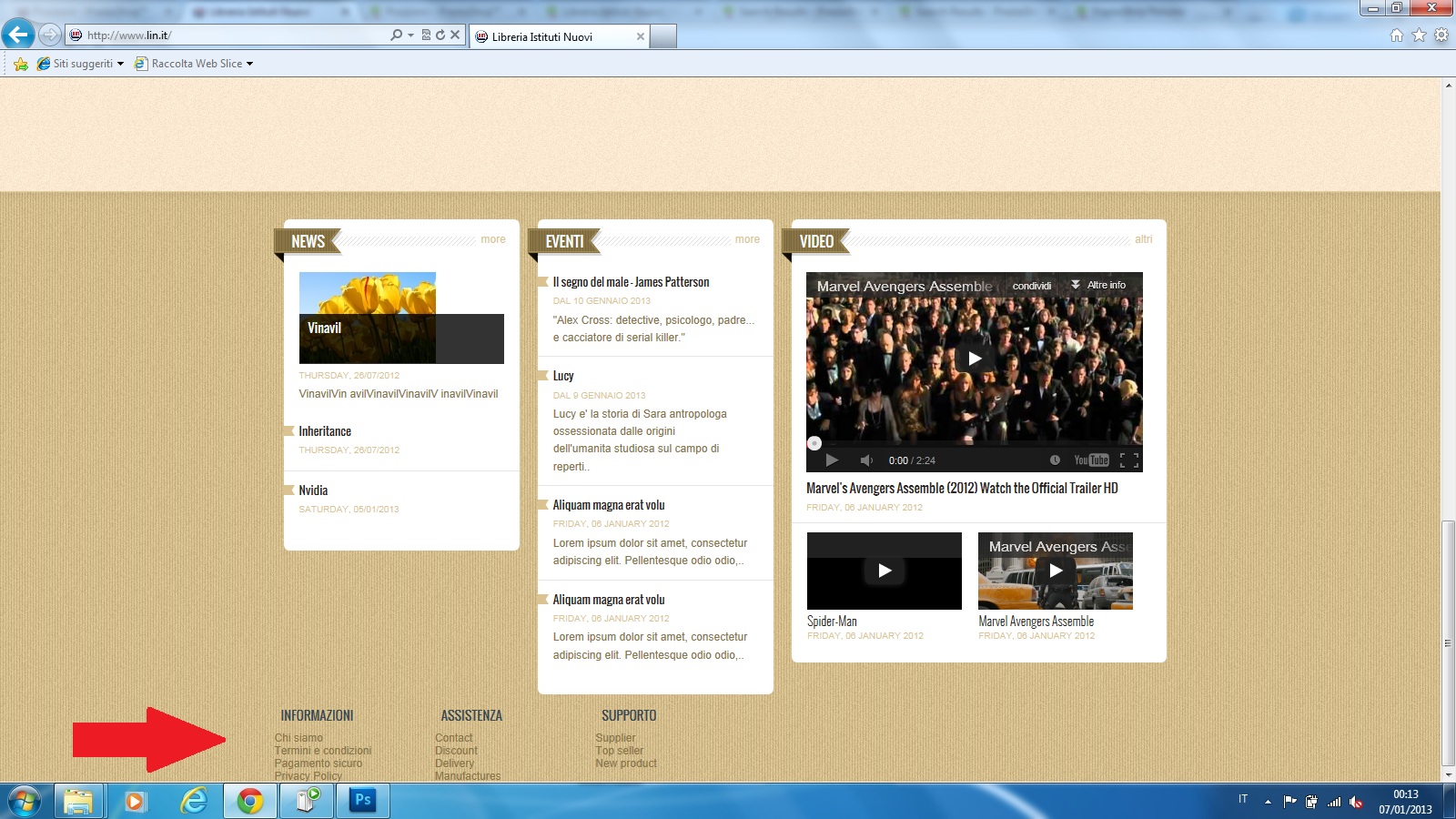Screen dimensions: 1456x819
Task: Mute the video with the speaker icon
Action: [x=866, y=460]
